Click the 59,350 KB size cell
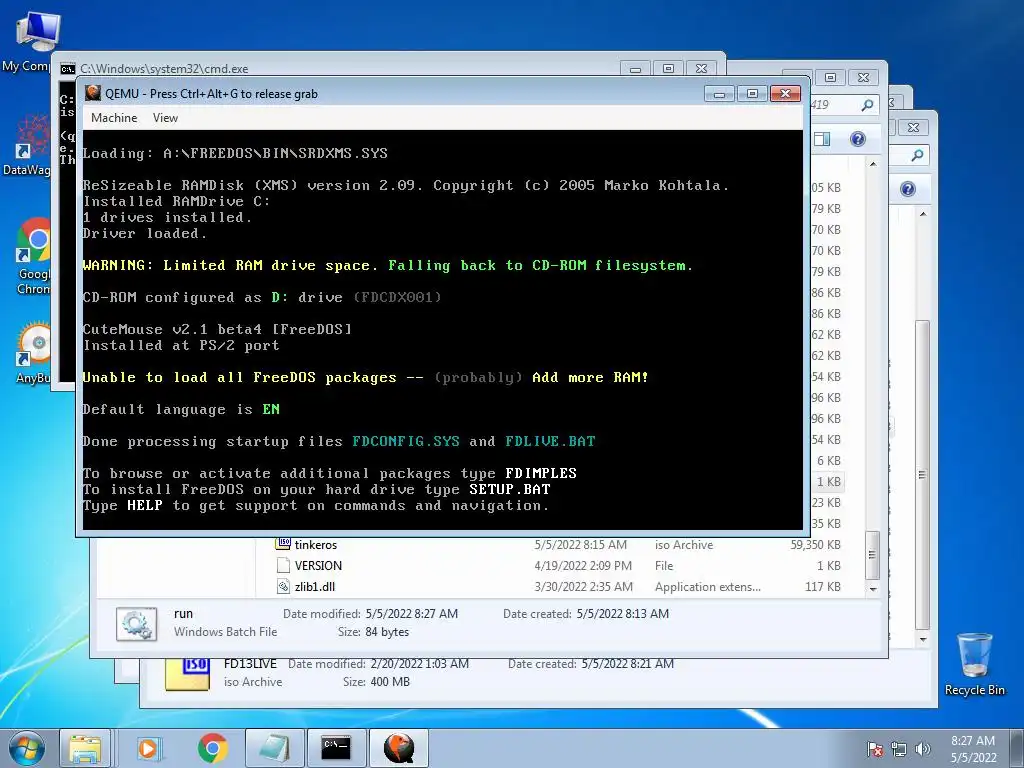 tap(815, 545)
